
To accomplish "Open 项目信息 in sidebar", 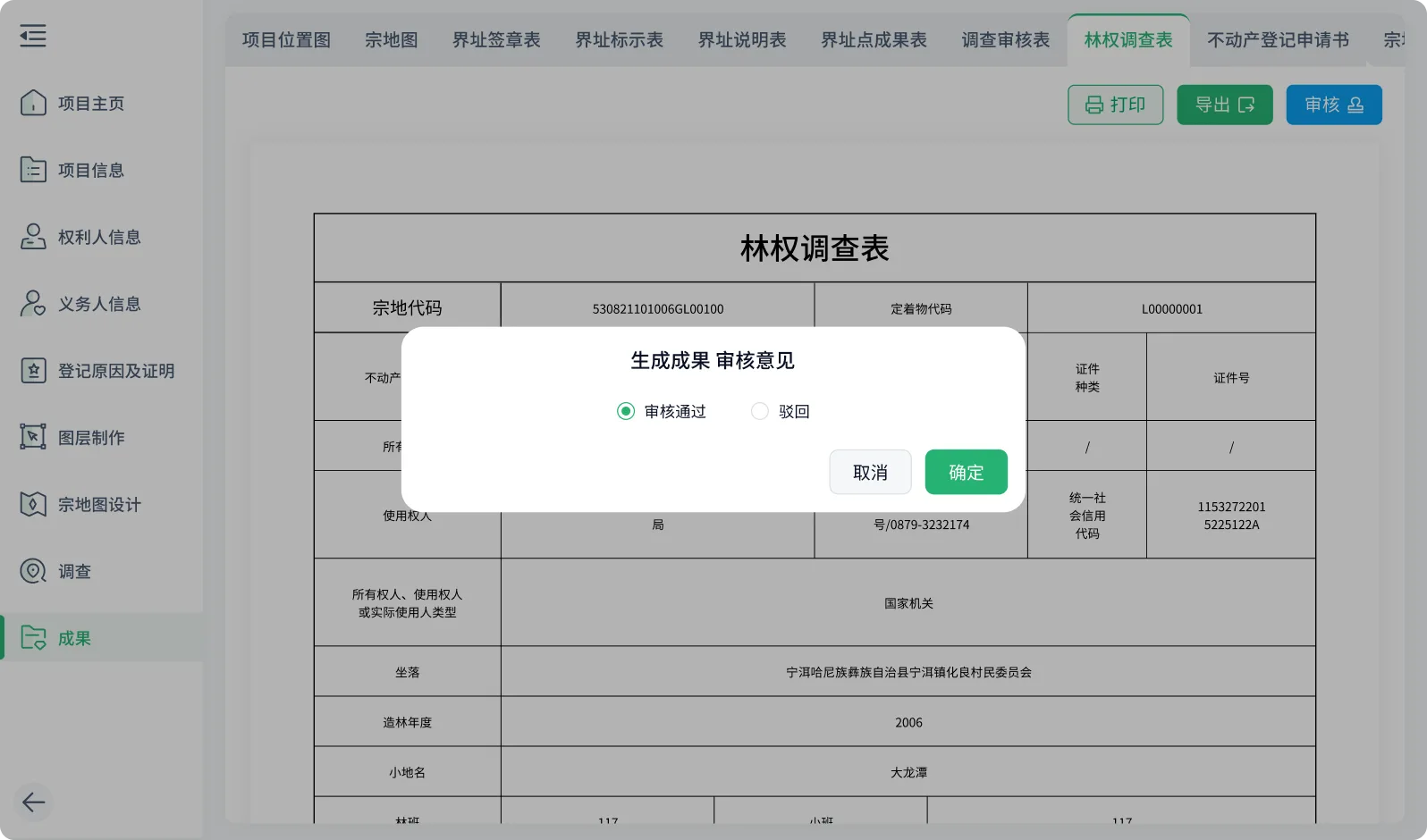I will click(102, 170).
